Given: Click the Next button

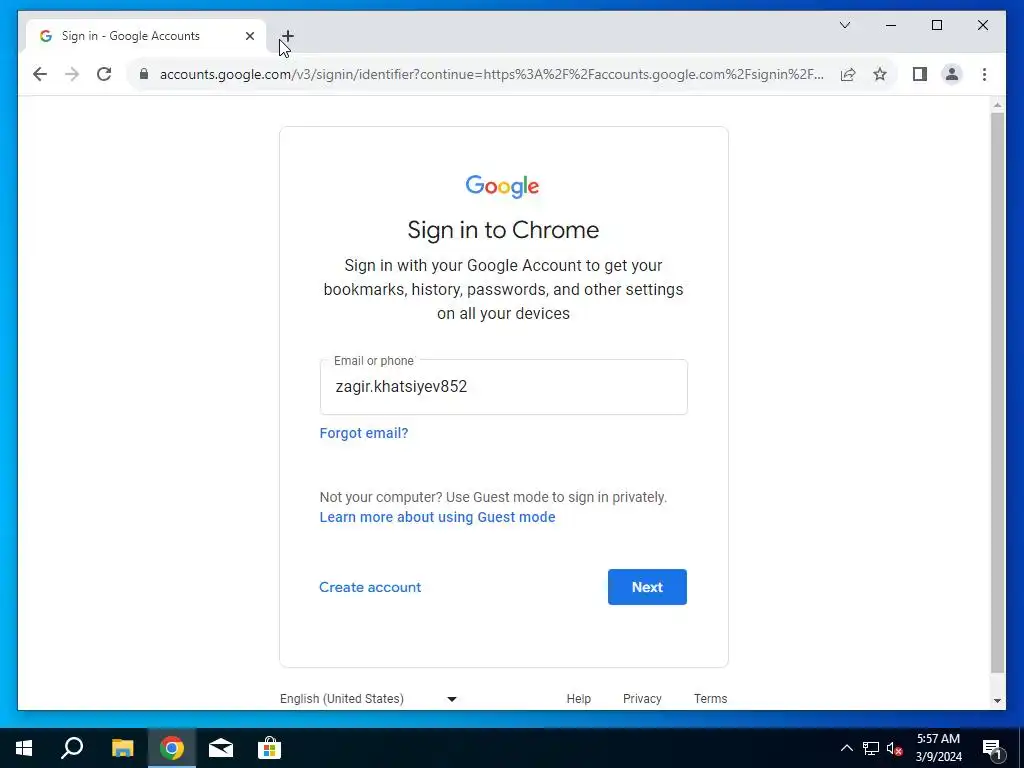Looking at the screenshot, I should click(647, 587).
